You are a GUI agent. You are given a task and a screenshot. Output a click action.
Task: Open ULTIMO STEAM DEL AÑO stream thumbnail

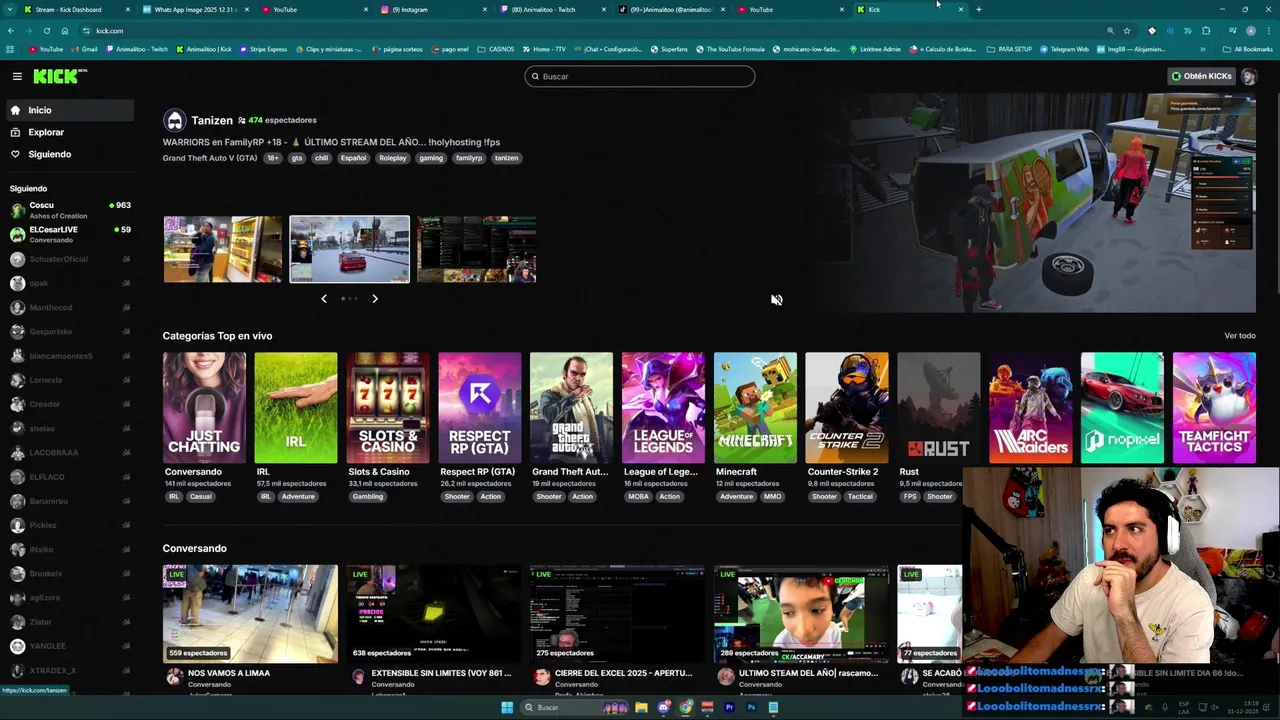[x=802, y=614]
